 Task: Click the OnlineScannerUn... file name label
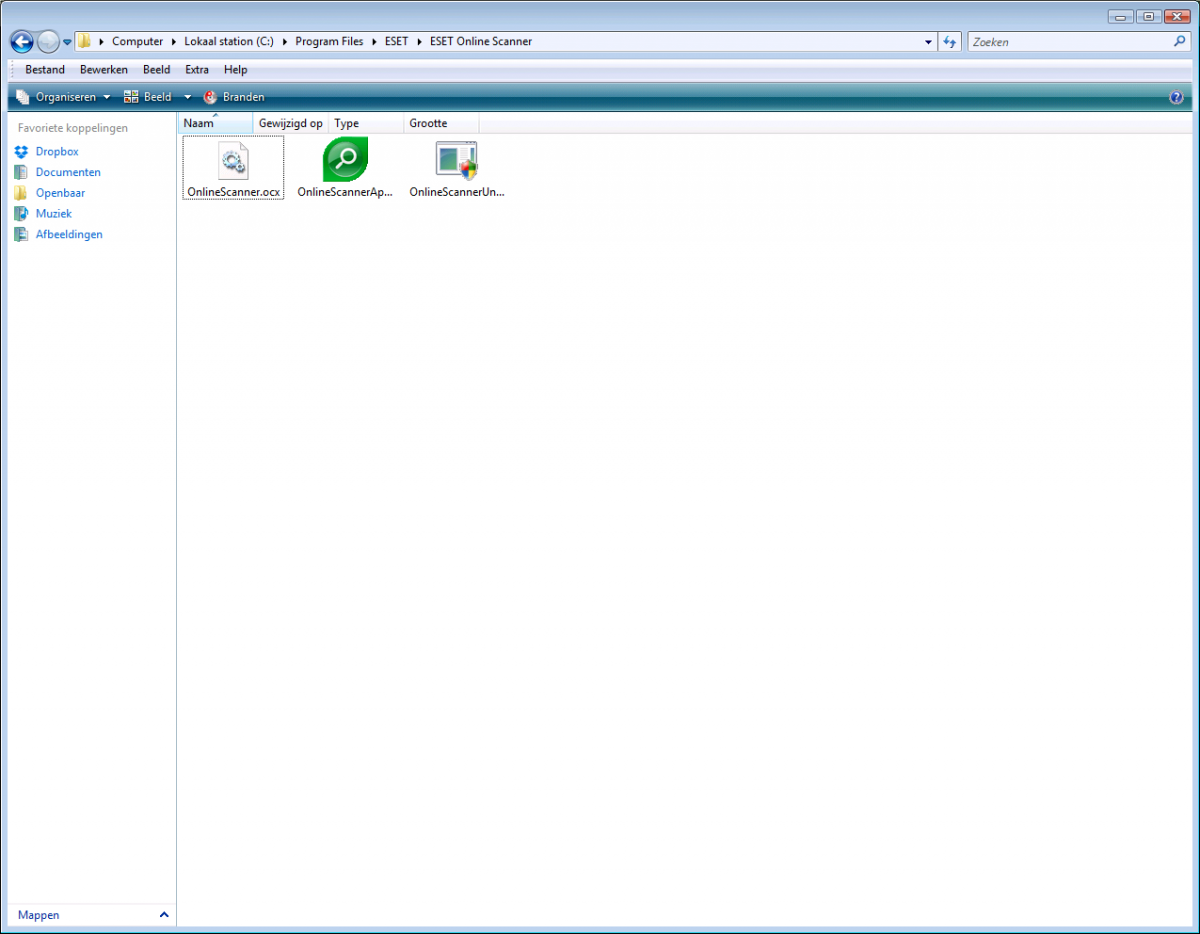pyautogui.click(x=457, y=192)
